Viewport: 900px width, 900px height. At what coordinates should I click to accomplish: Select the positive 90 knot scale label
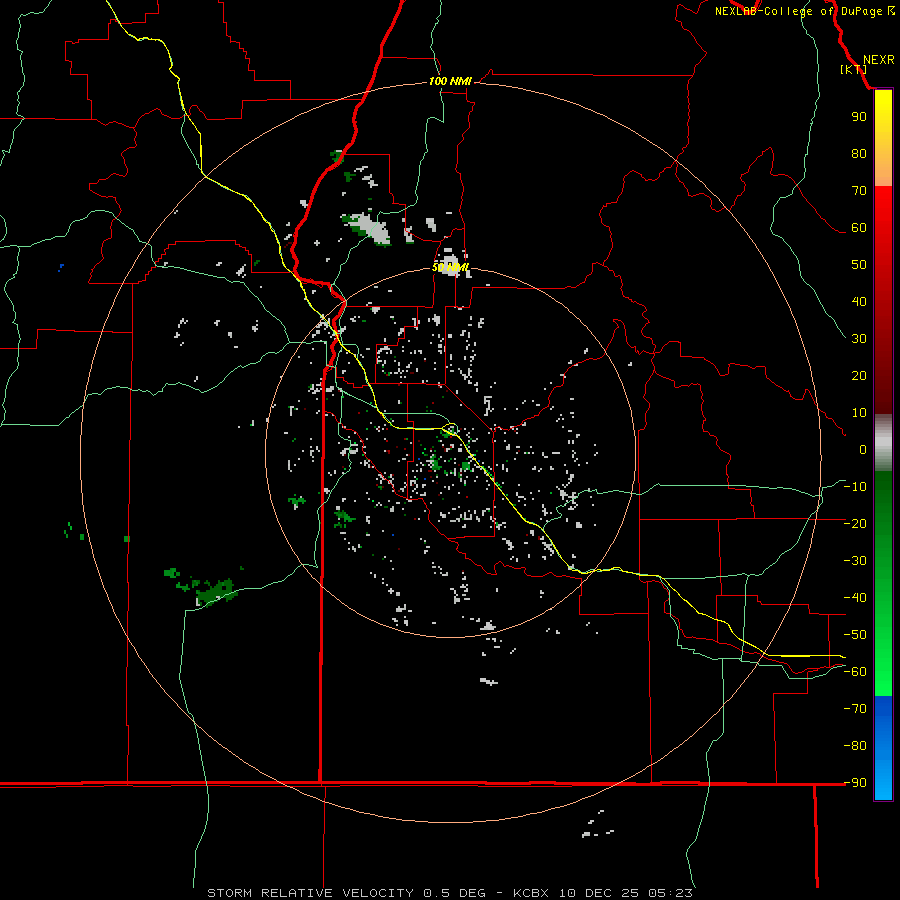tap(859, 117)
